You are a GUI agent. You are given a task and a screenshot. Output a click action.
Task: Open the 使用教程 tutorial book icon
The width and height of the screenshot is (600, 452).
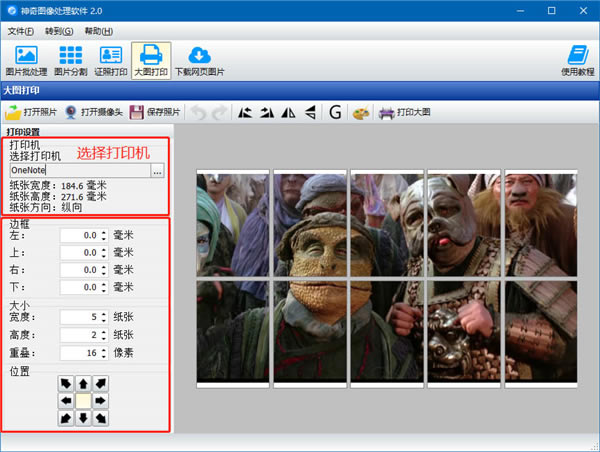point(575,61)
